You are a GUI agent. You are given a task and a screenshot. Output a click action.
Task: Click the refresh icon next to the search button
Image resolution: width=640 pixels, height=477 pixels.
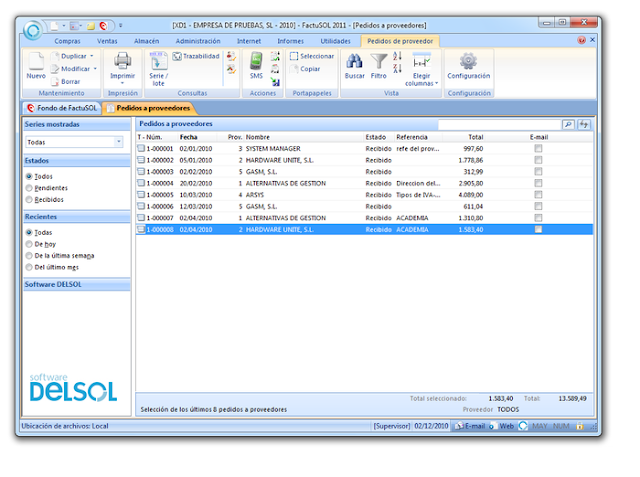[584, 124]
